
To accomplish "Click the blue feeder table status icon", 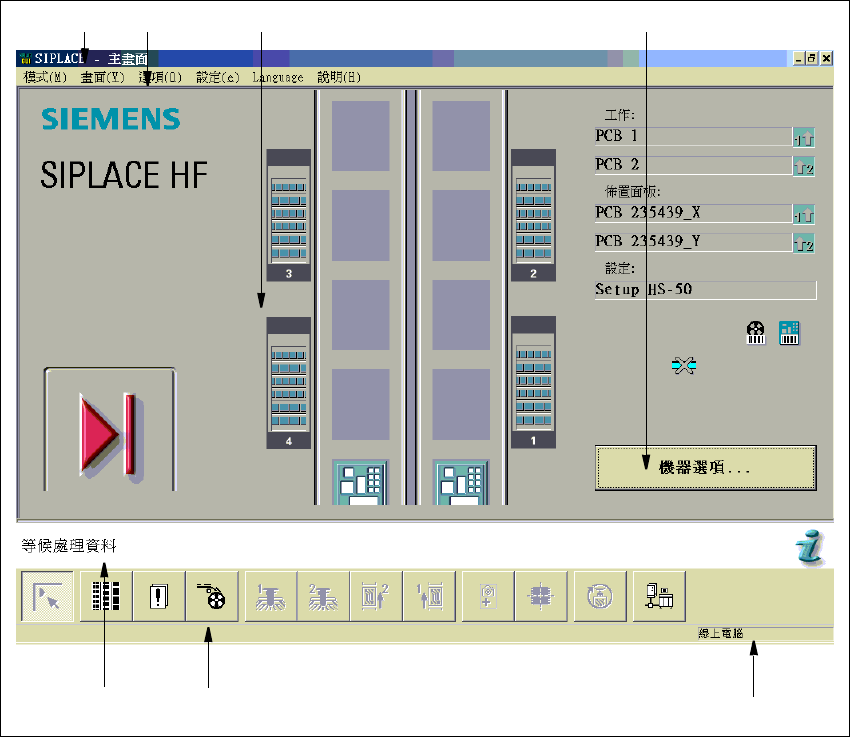I will tap(789, 333).
